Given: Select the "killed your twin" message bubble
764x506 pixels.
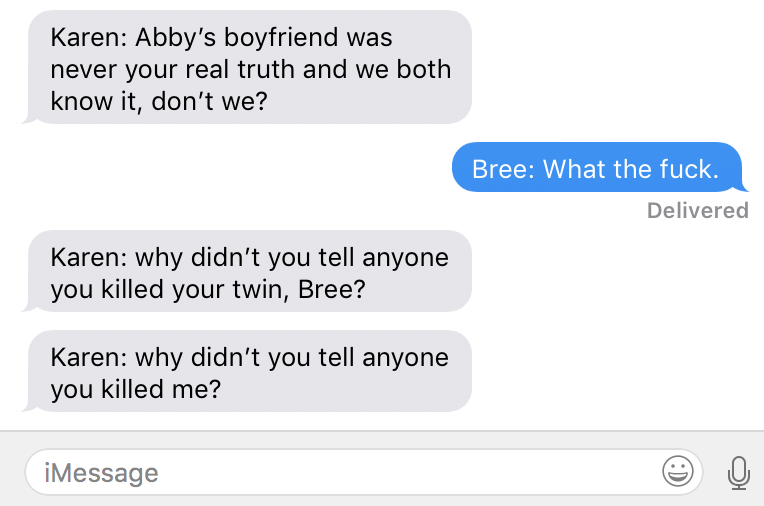Looking at the screenshot, I should pyautogui.click(x=247, y=271).
